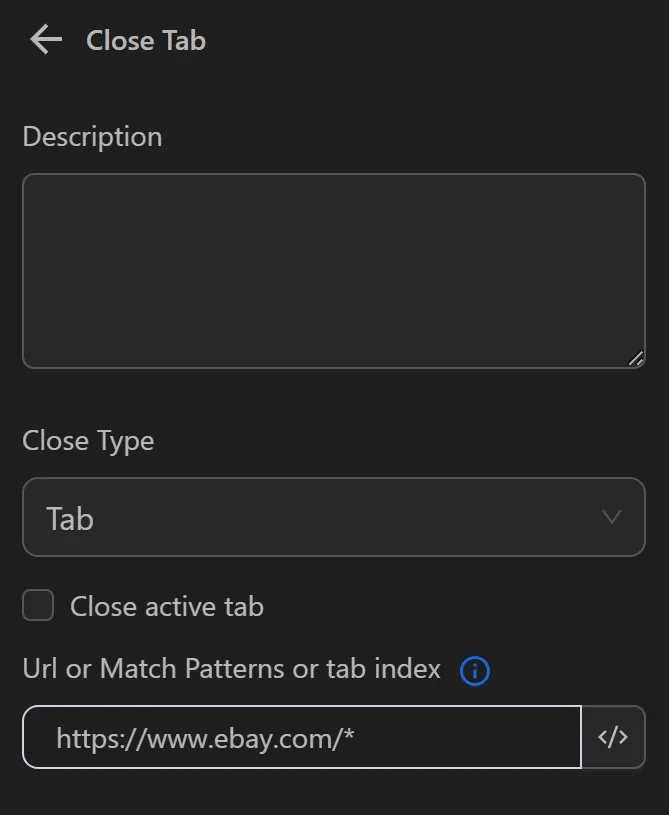Screen dimensions: 669x815
Task: Select the Close Tab header title
Action: click(x=145, y=40)
